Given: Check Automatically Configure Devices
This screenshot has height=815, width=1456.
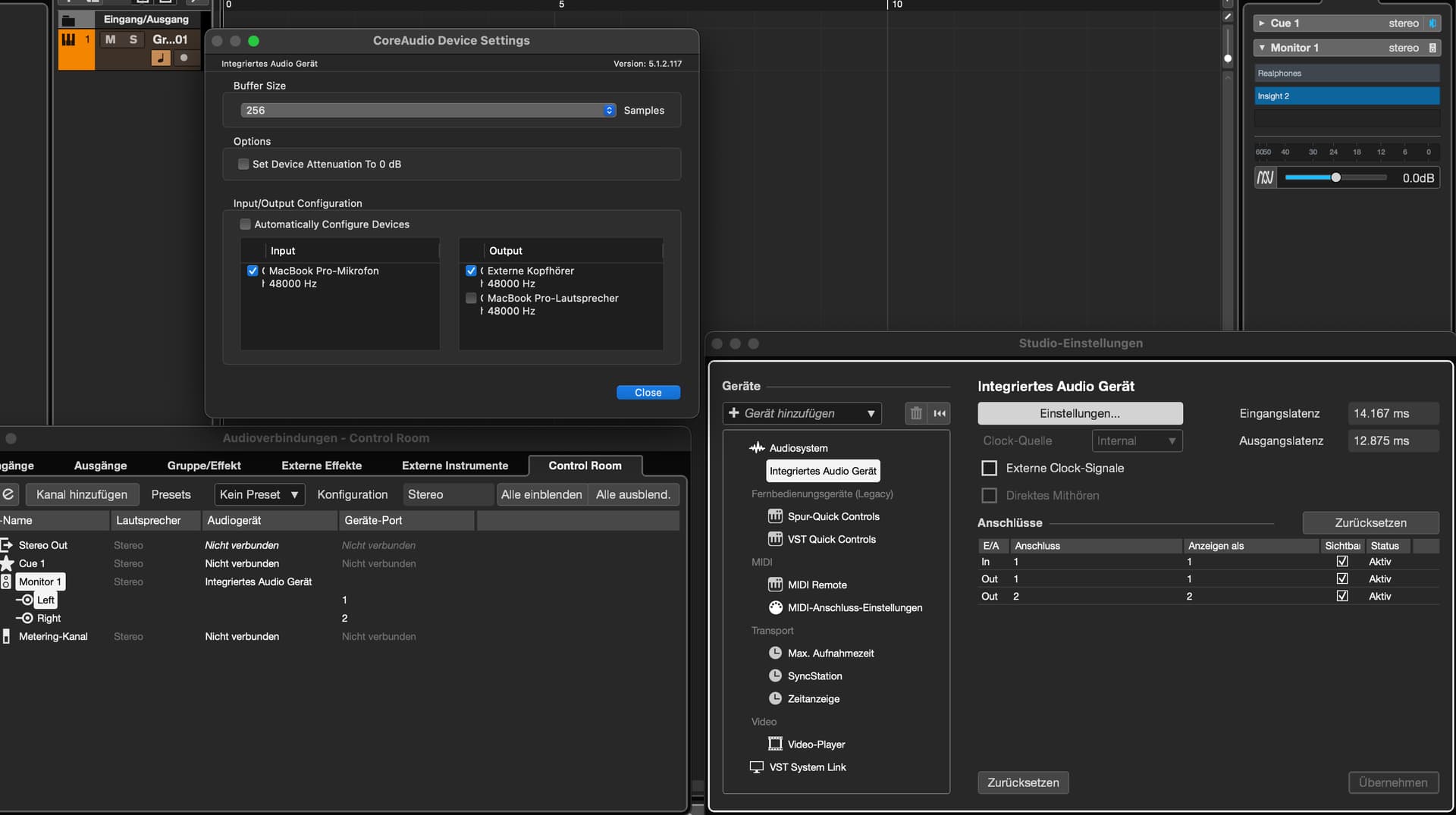Looking at the screenshot, I should pos(245,224).
